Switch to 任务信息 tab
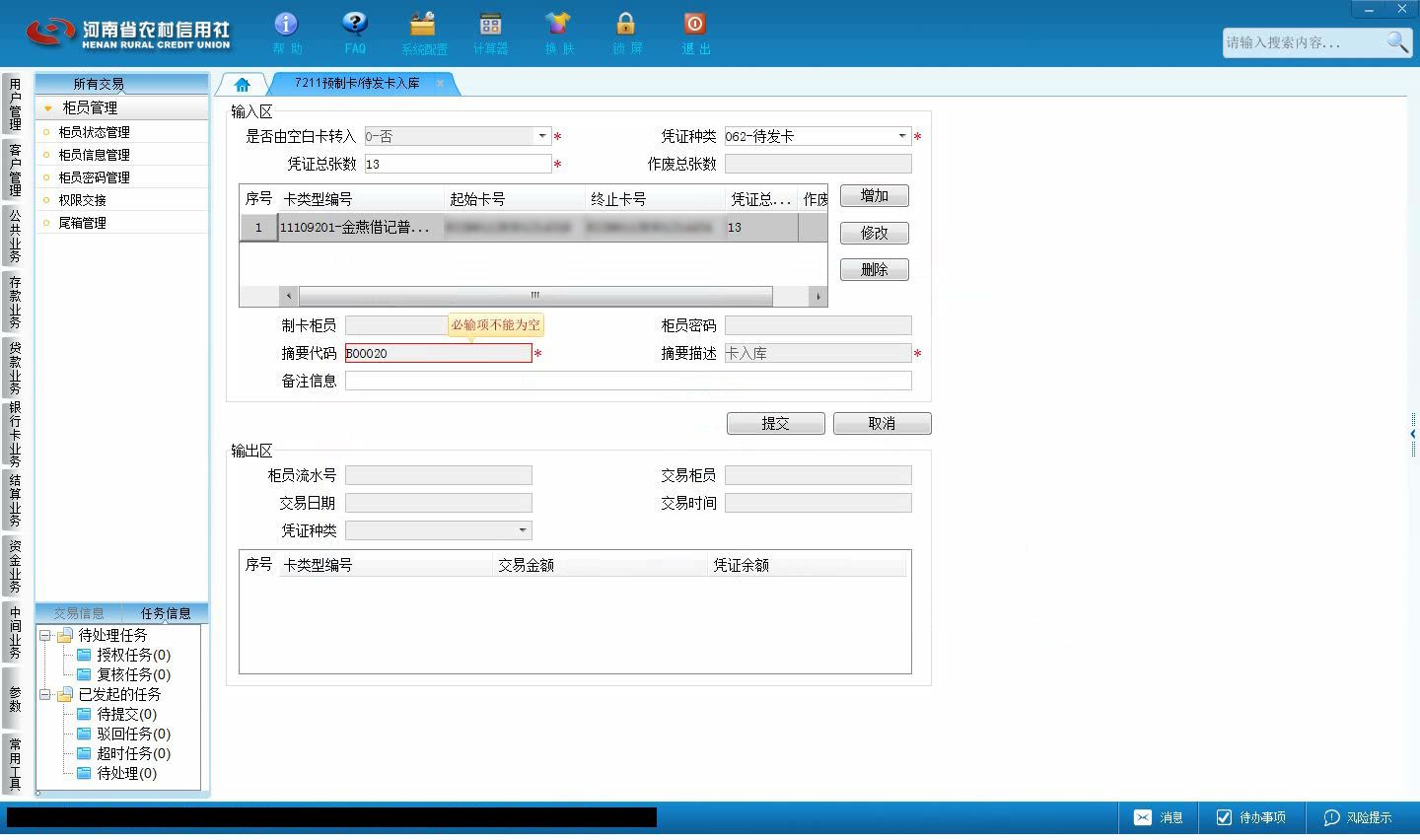Screen dimensions: 1420x840 tap(166, 613)
